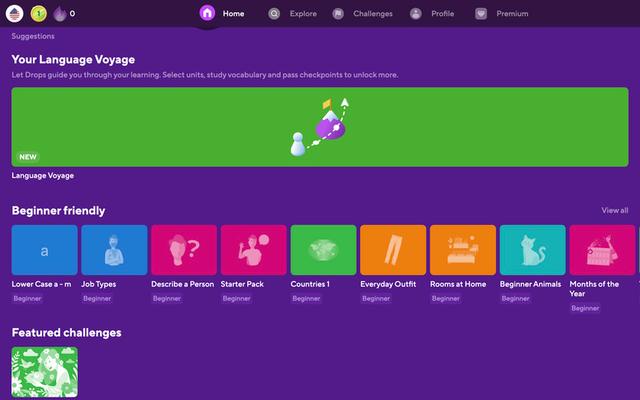Open the green Language Voyage banner
The height and width of the screenshot is (400, 640).
pyautogui.click(x=320, y=127)
